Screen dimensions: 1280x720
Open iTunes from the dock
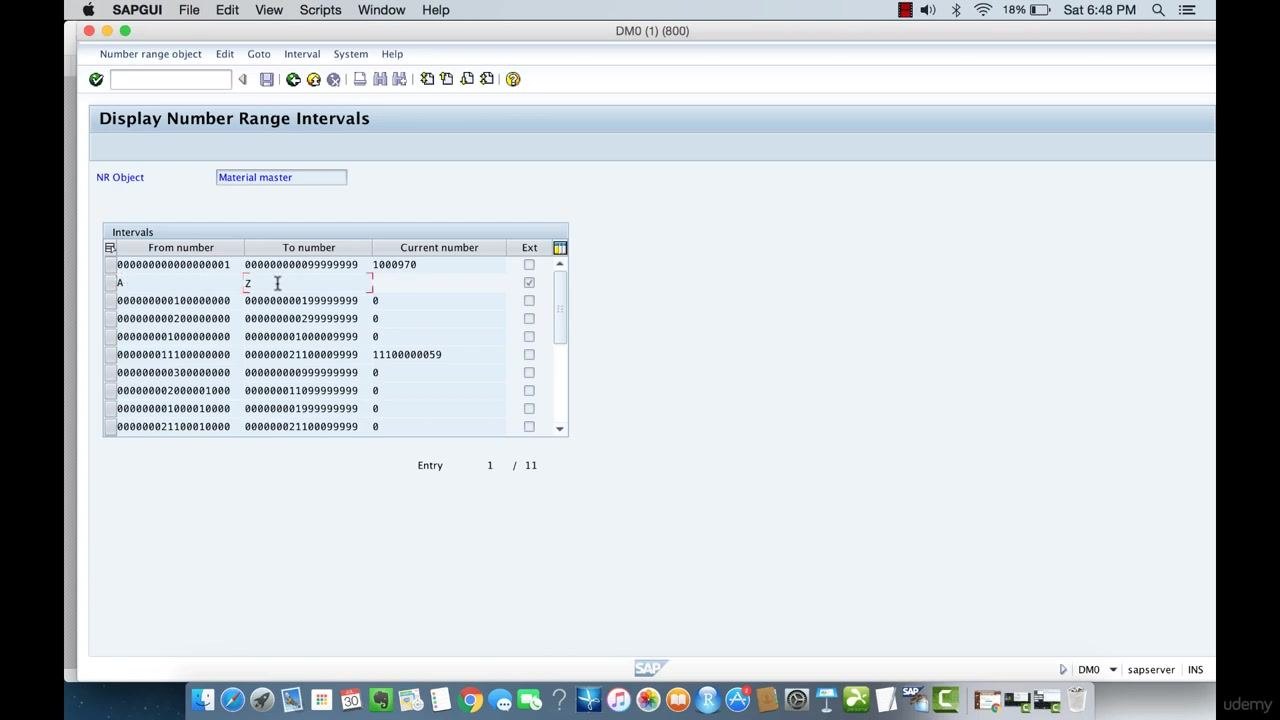618,699
